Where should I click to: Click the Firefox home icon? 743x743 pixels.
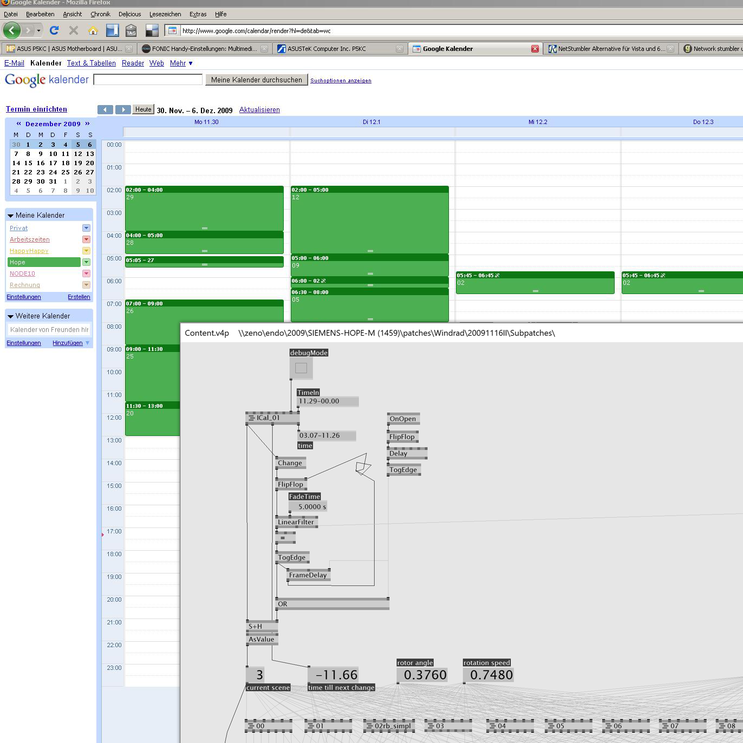point(93,31)
